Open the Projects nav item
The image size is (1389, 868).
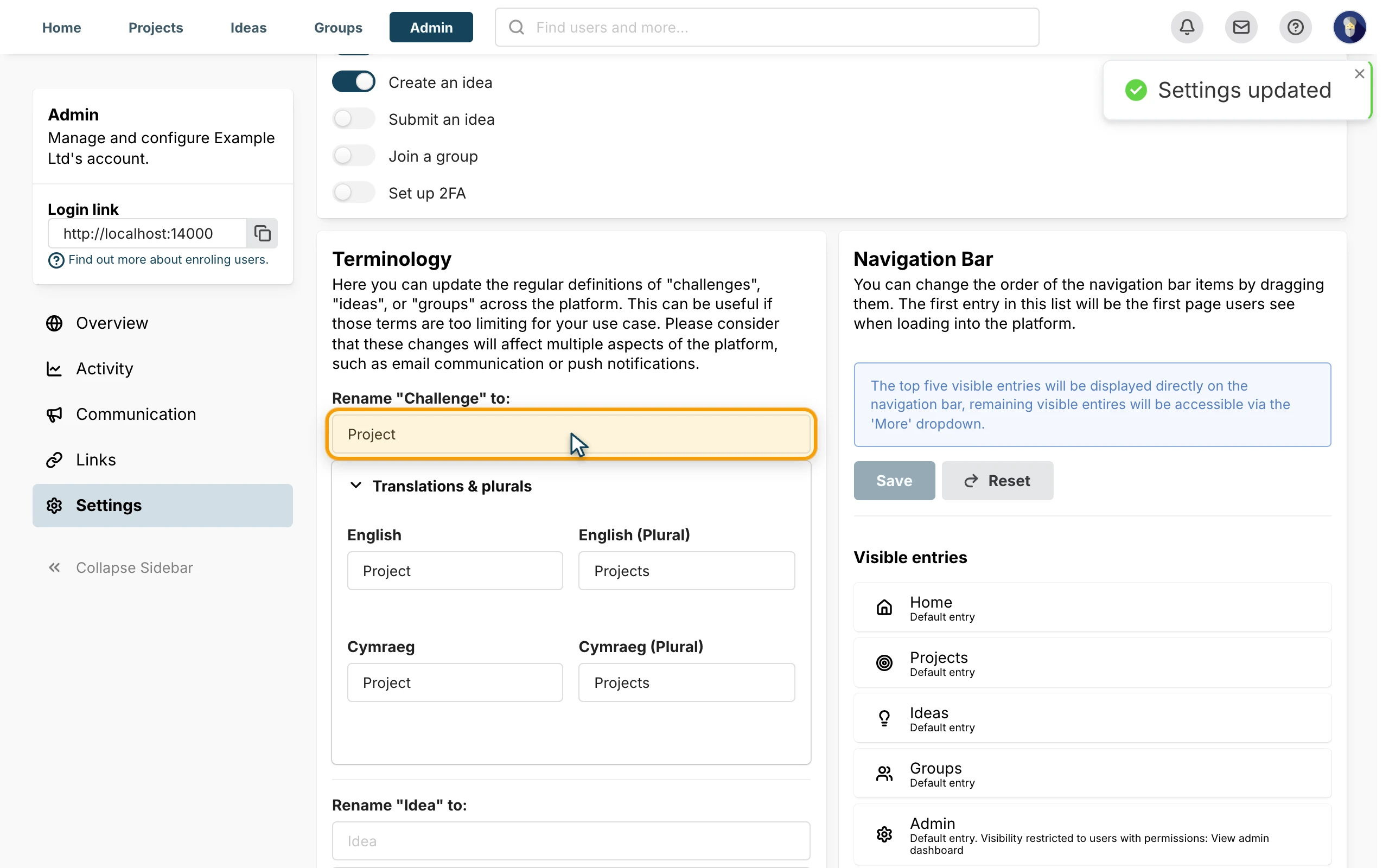tap(156, 28)
